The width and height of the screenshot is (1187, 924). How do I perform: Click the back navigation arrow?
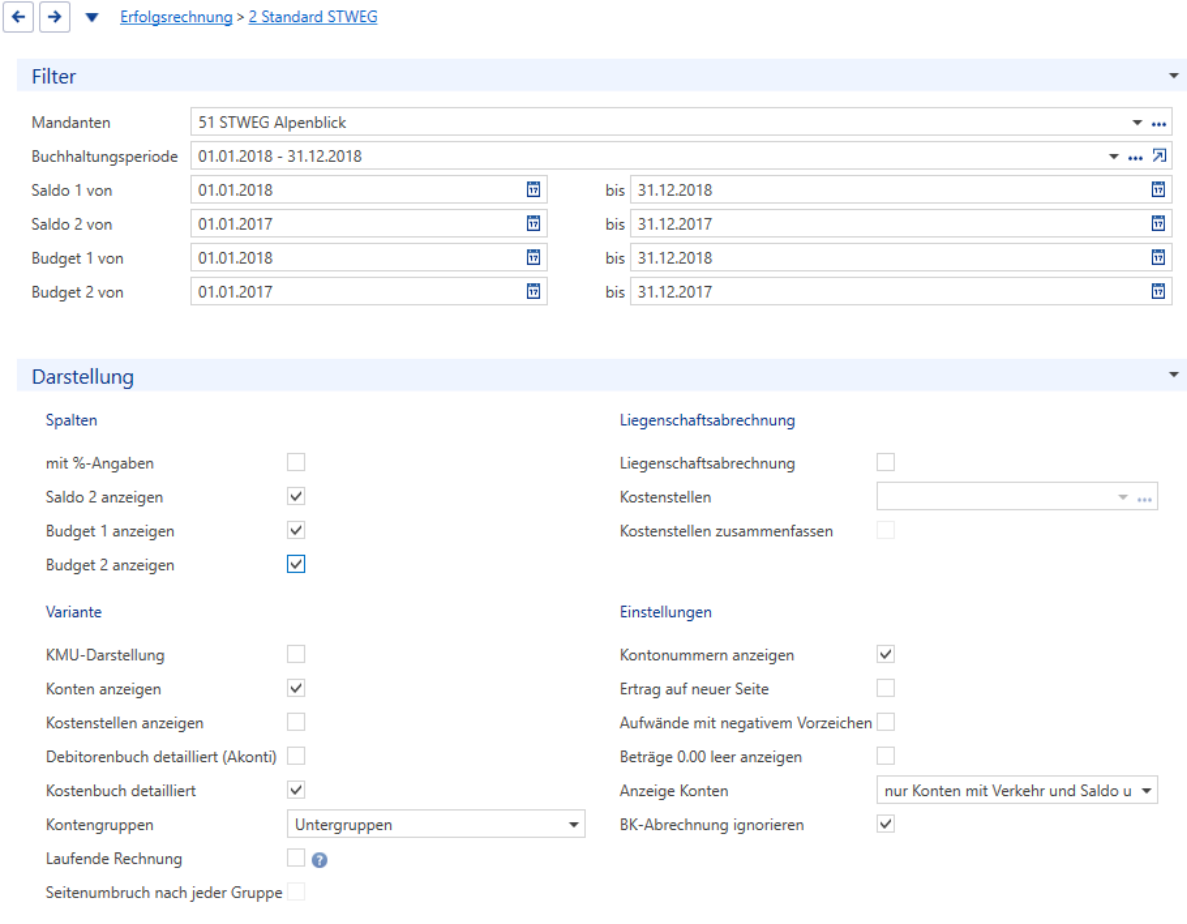18,17
